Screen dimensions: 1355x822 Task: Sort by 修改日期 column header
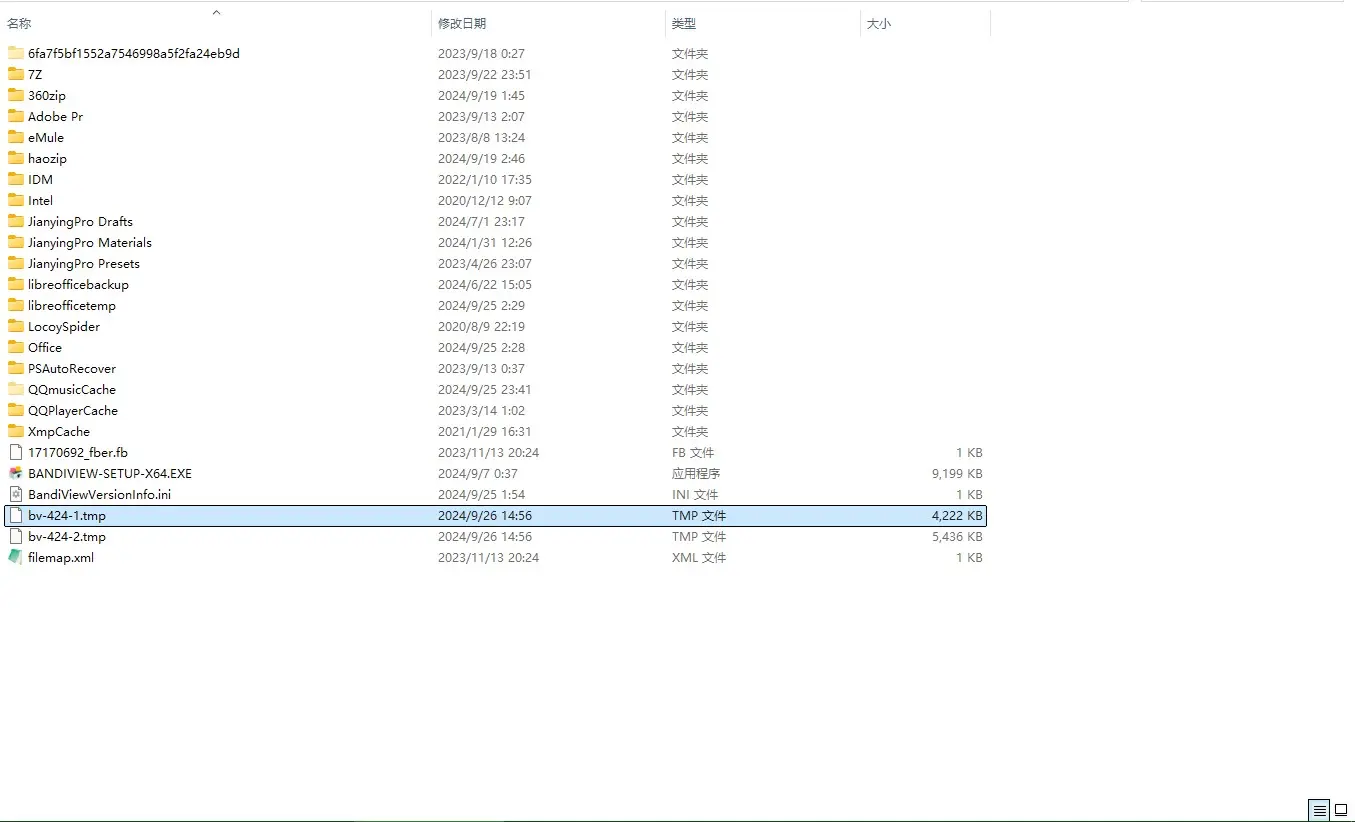pos(462,23)
